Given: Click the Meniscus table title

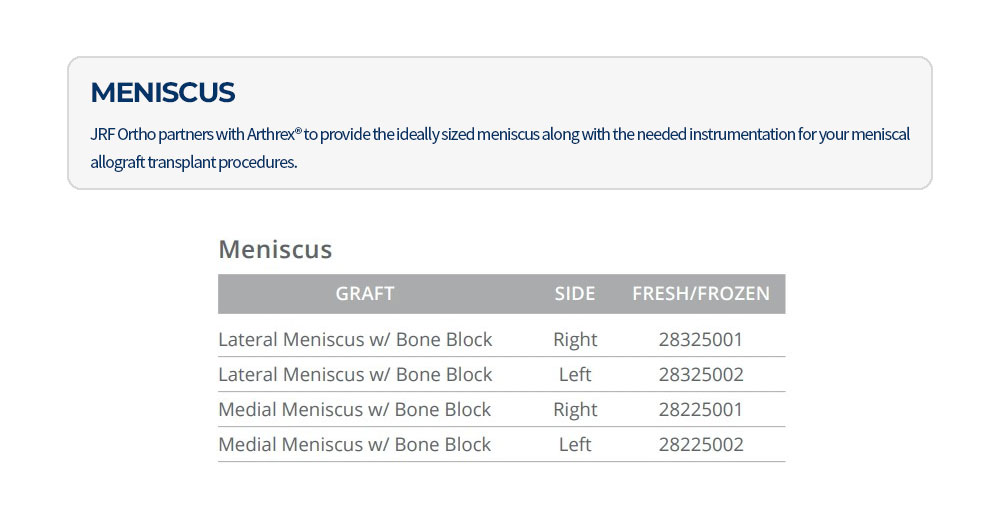Looking at the screenshot, I should point(275,249).
